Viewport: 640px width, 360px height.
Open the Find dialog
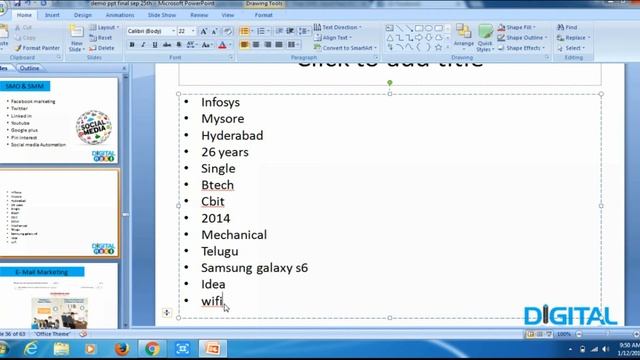(x=567, y=27)
